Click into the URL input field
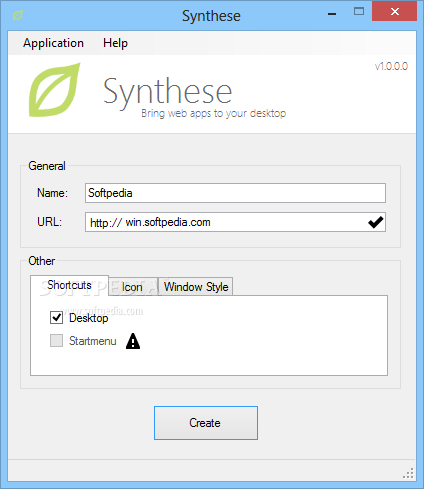This screenshot has height=489, width=424. pos(235,222)
